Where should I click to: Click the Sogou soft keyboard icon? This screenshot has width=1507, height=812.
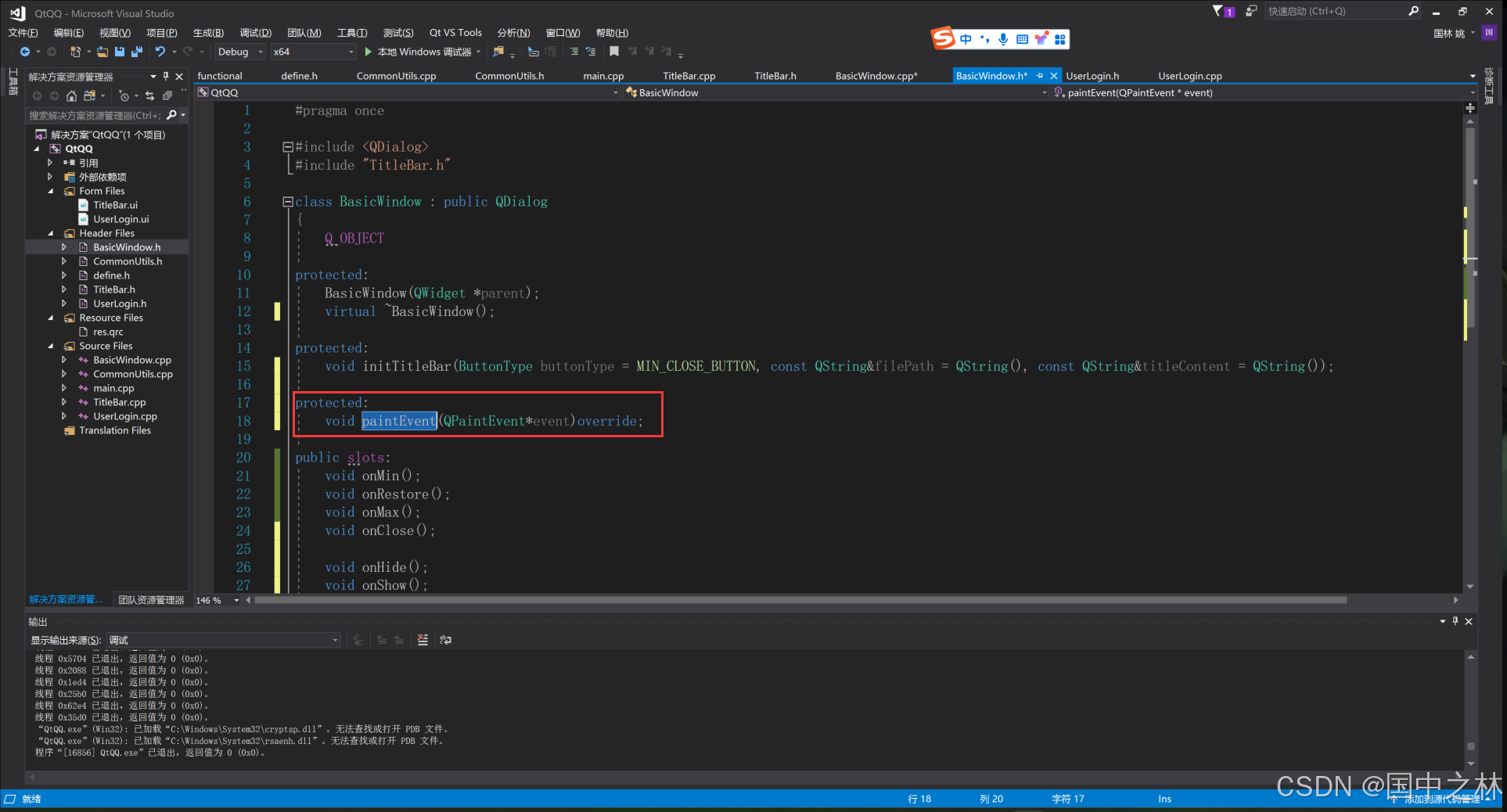(1022, 39)
